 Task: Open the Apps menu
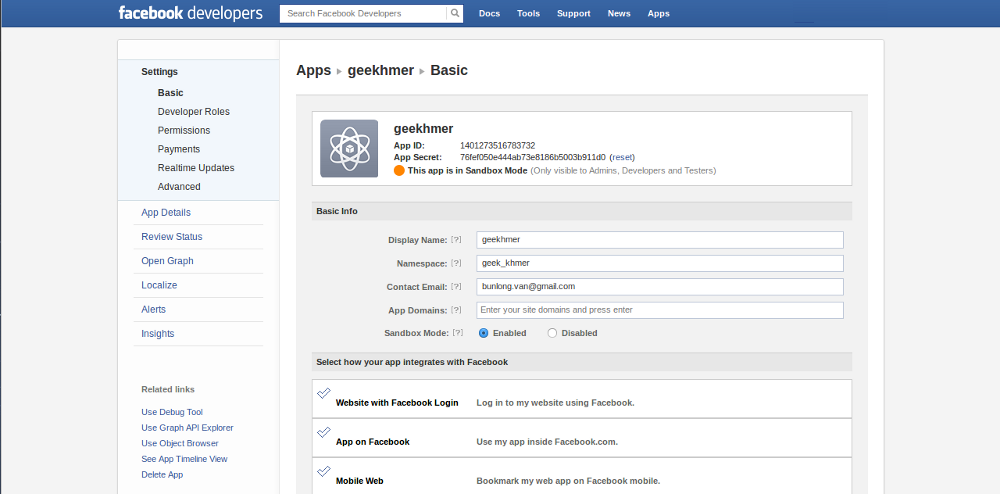click(658, 13)
